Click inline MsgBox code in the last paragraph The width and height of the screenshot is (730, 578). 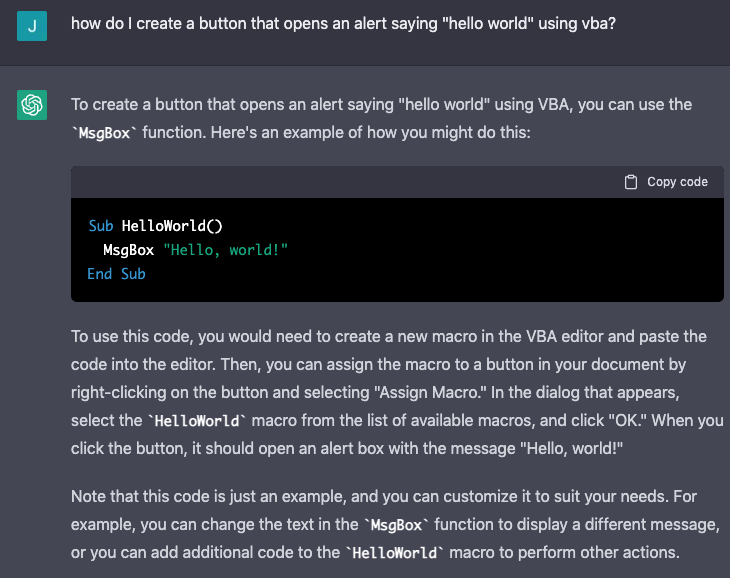pos(396,525)
